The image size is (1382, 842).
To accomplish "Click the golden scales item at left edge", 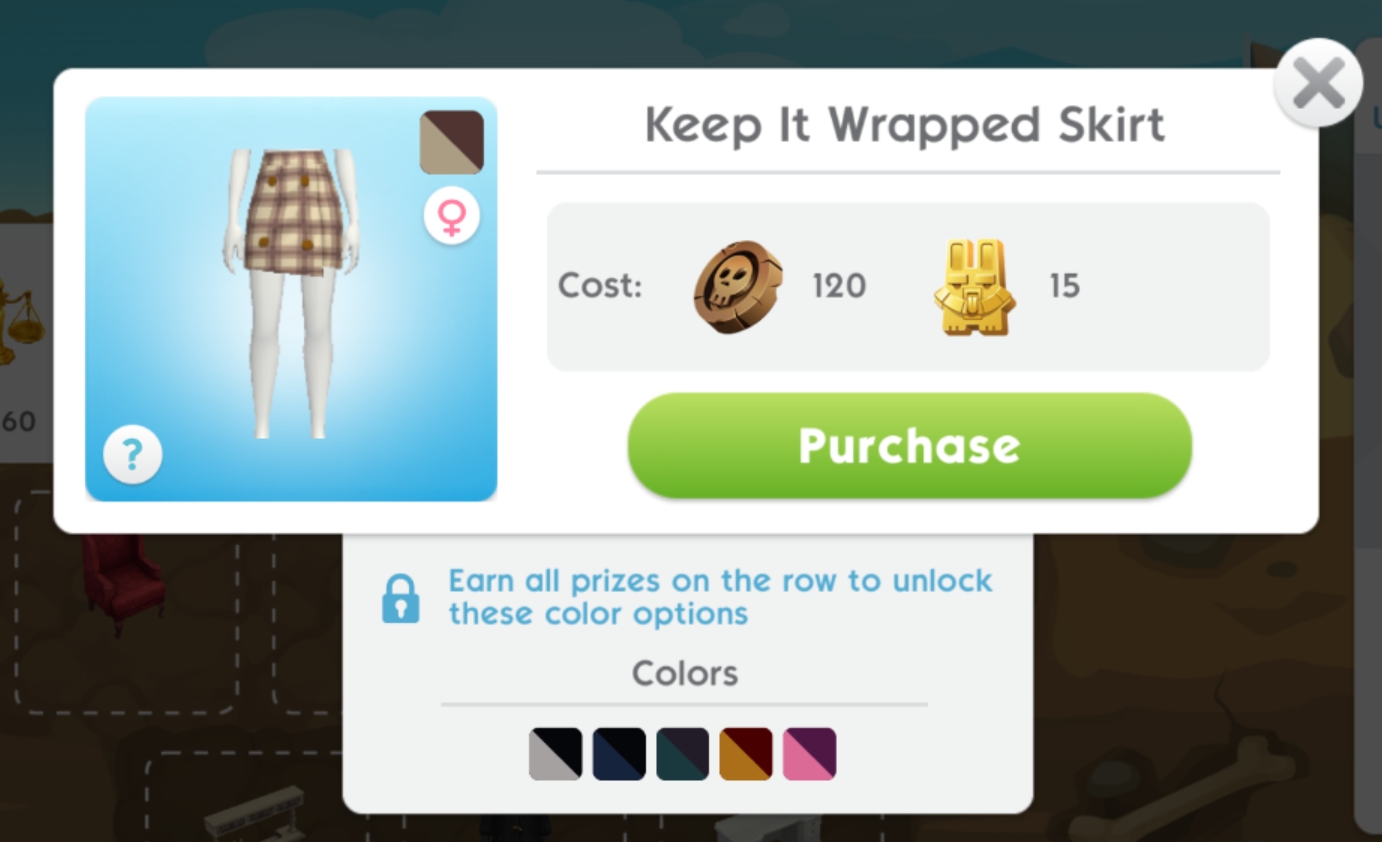I will pyautogui.click(x=20, y=322).
